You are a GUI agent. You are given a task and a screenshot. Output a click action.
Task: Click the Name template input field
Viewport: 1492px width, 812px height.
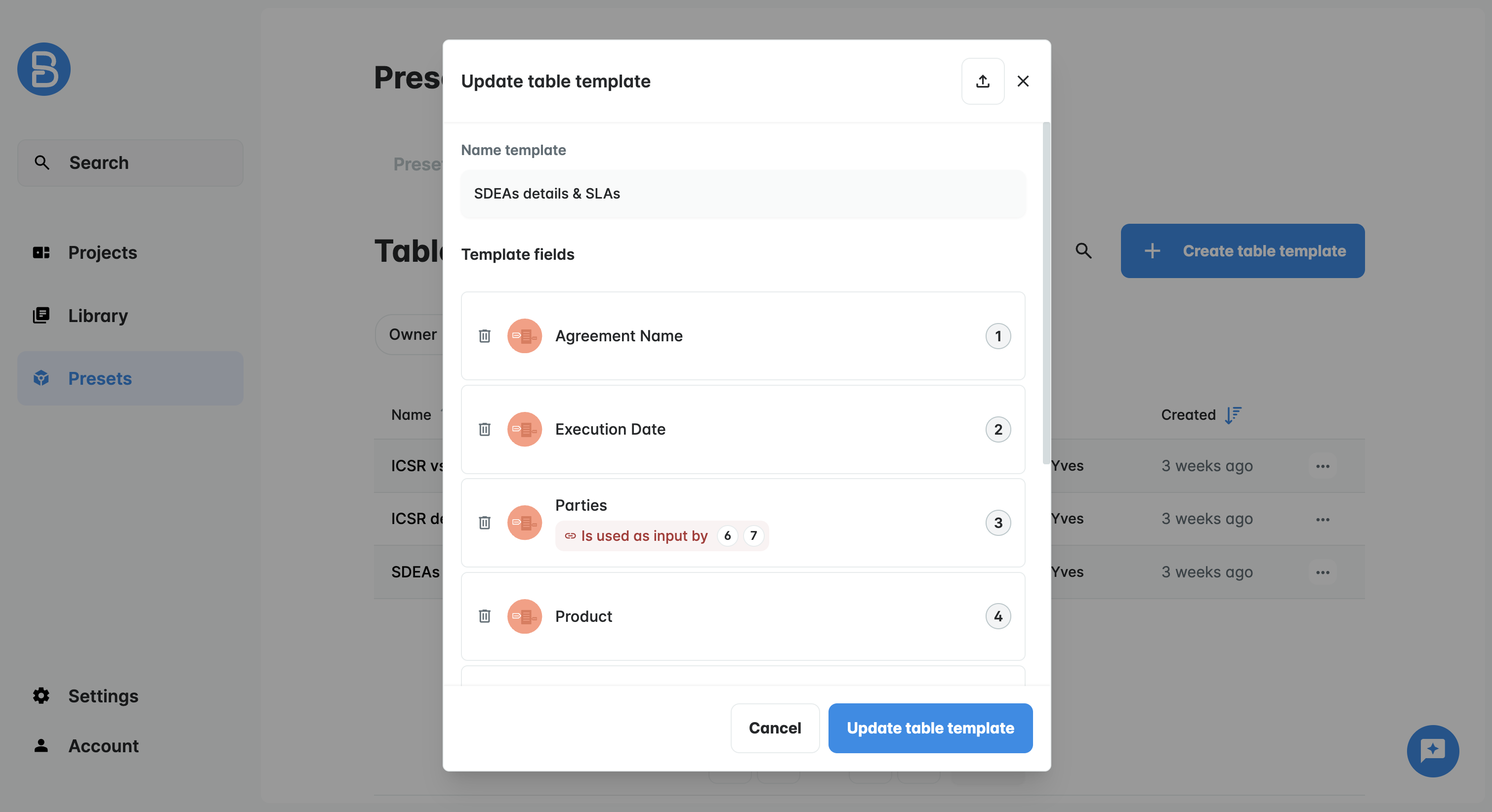coord(743,194)
